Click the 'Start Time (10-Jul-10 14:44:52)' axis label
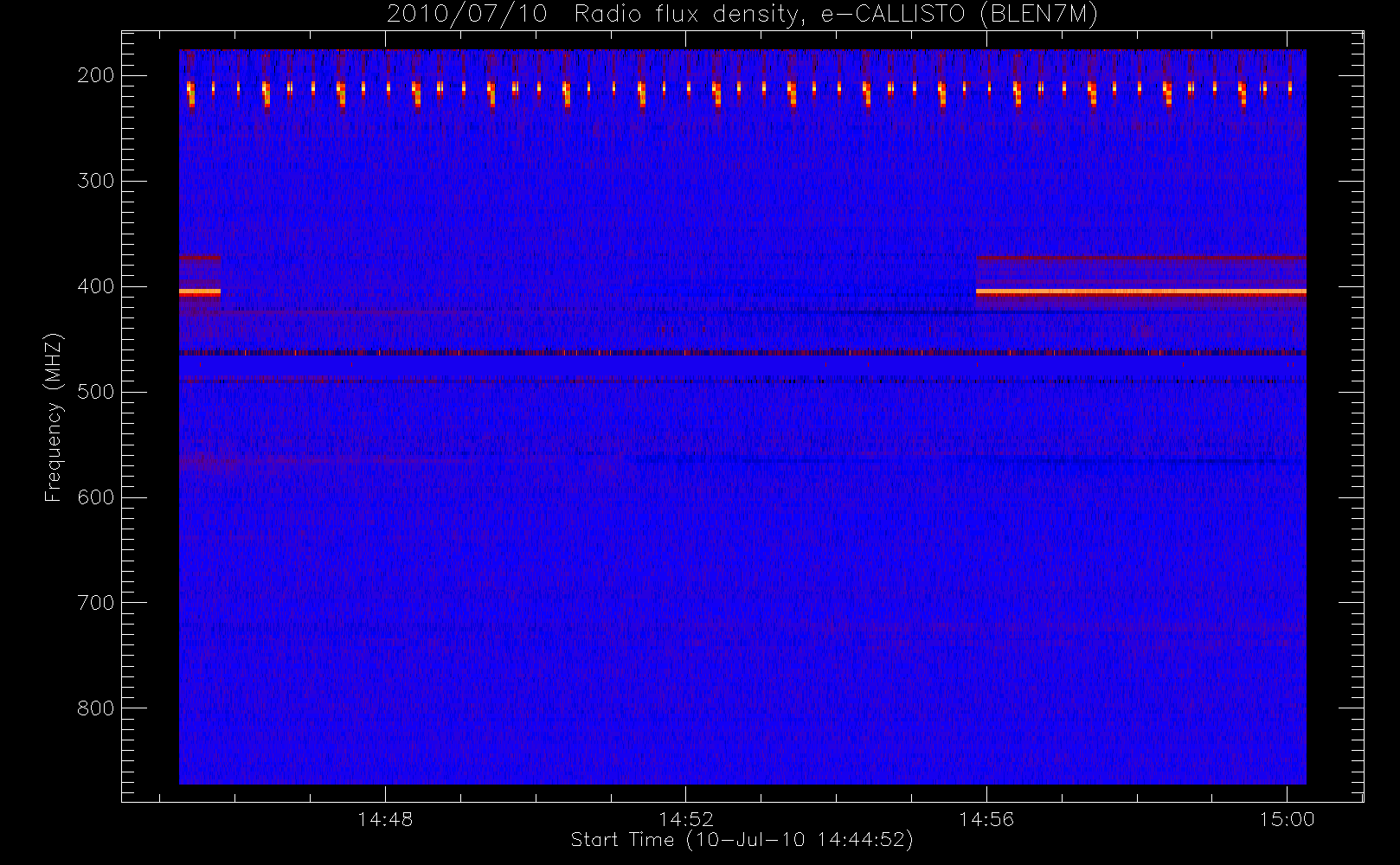Screen dimensions: 1400x865 [742, 840]
